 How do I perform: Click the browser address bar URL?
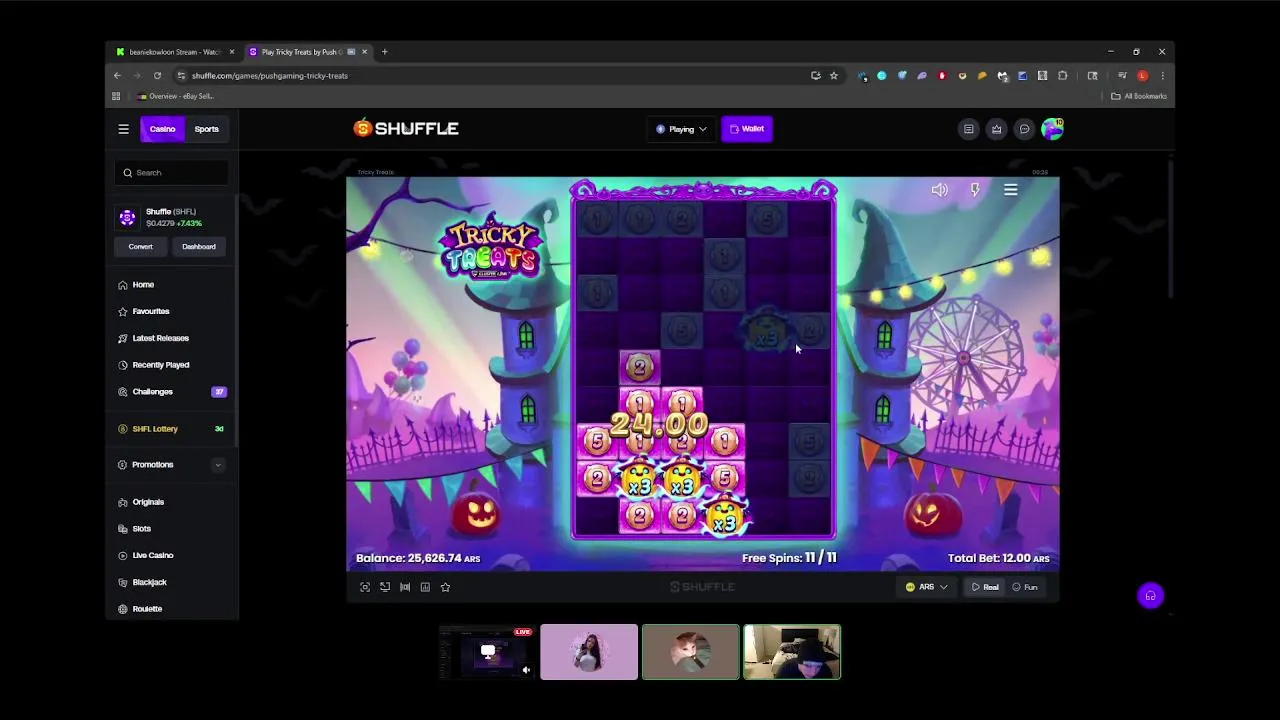coord(270,76)
